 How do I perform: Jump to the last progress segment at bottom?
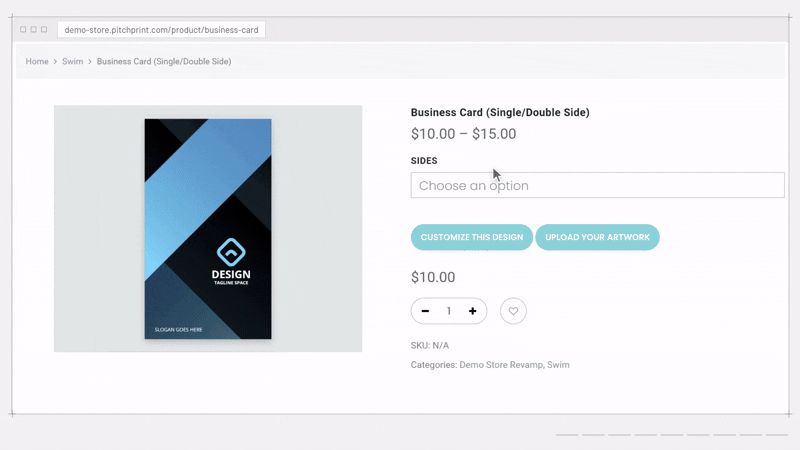(x=777, y=435)
